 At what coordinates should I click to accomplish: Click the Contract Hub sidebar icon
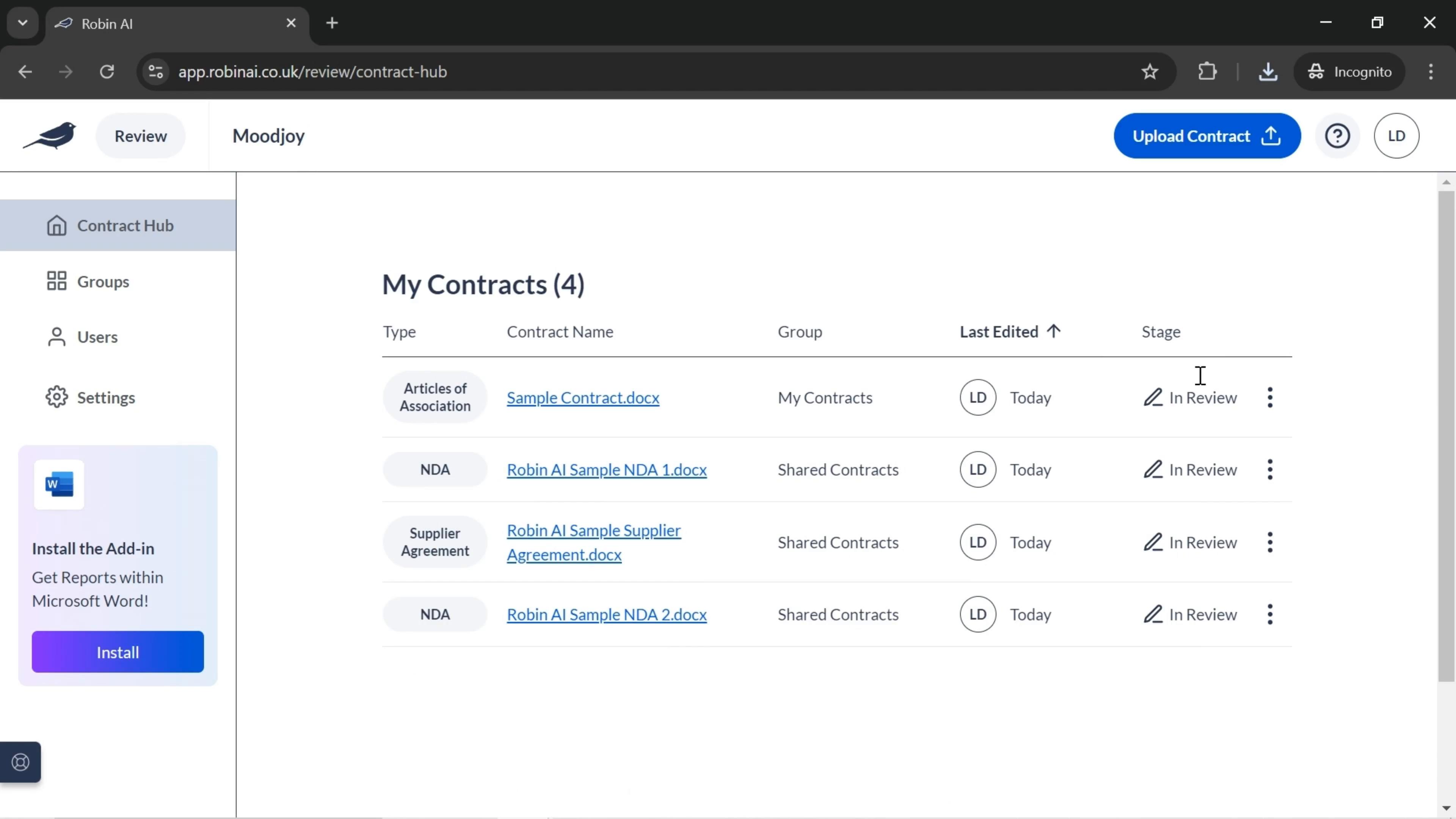pyautogui.click(x=56, y=225)
